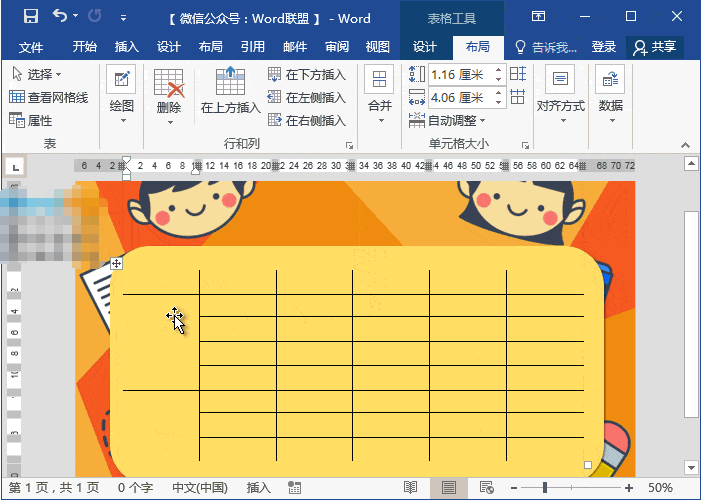The height and width of the screenshot is (501, 701).
Task: Click the distribute columns icon
Action: tap(518, 97)
